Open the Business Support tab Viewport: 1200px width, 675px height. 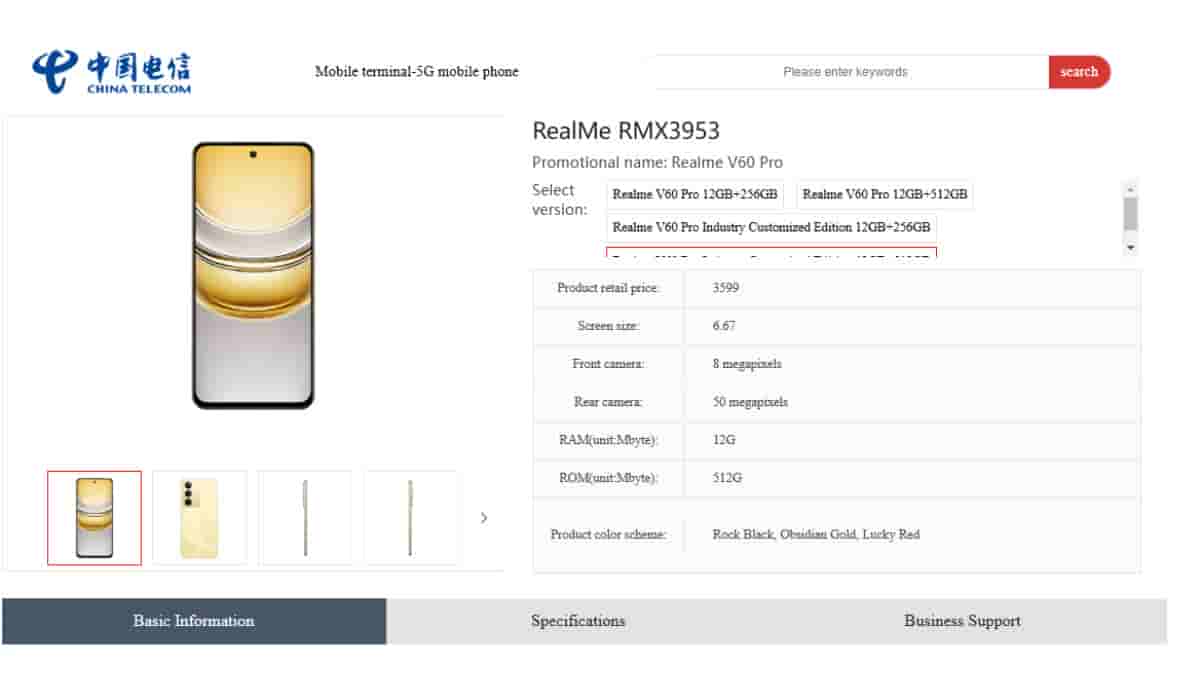(961, 621)
